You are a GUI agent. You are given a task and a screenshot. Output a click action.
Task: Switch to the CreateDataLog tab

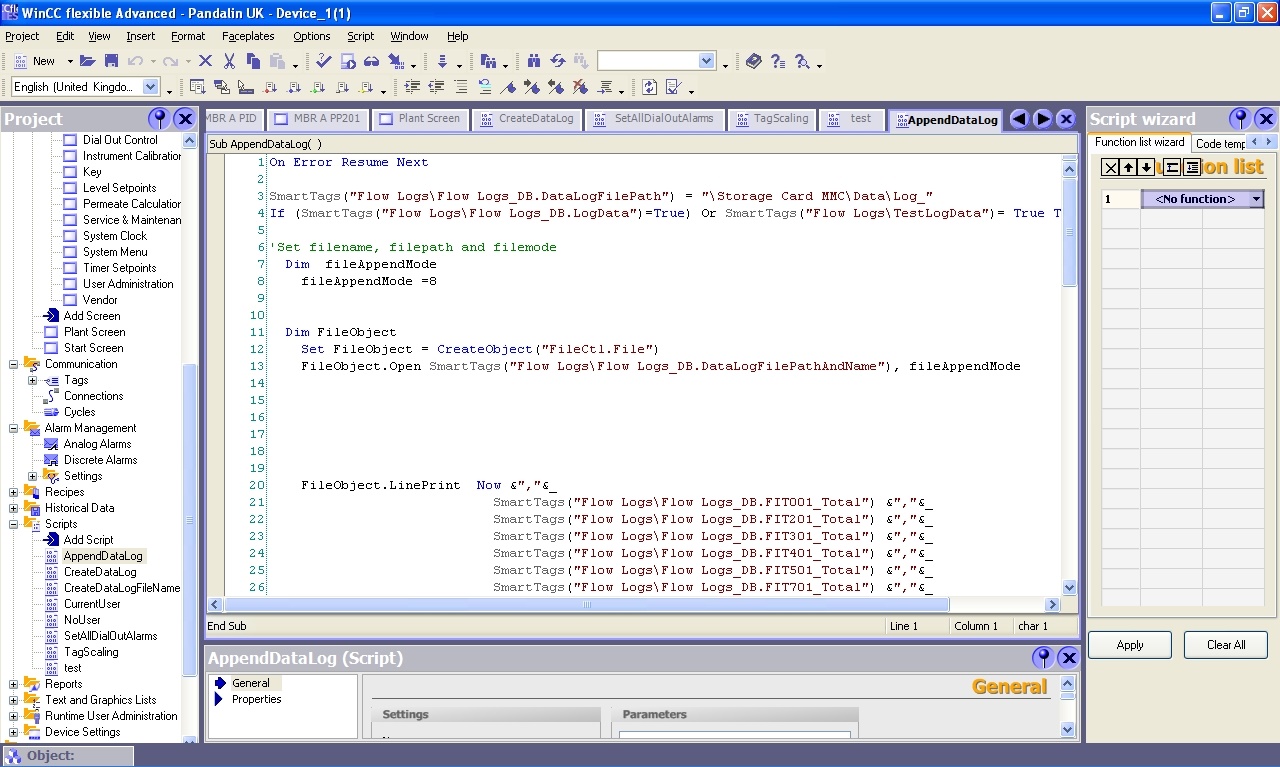527,119
